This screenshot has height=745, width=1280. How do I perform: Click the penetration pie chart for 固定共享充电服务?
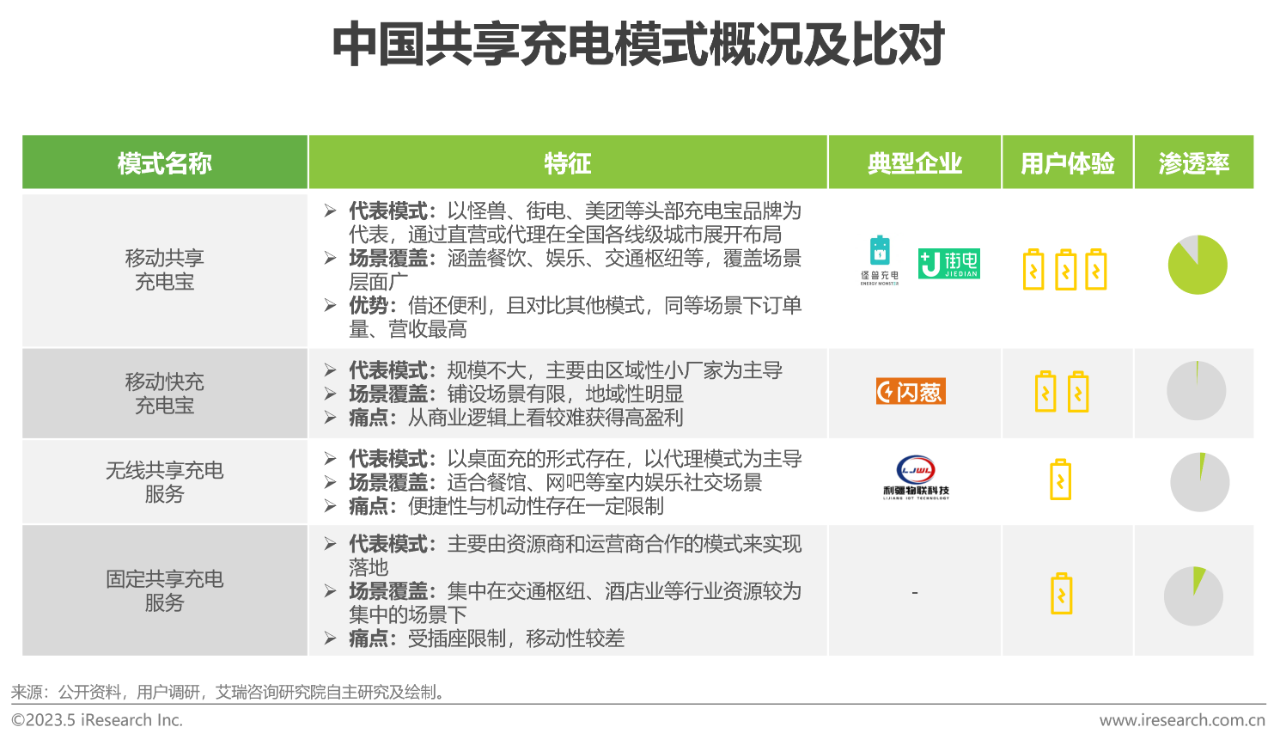point(1193,596)
